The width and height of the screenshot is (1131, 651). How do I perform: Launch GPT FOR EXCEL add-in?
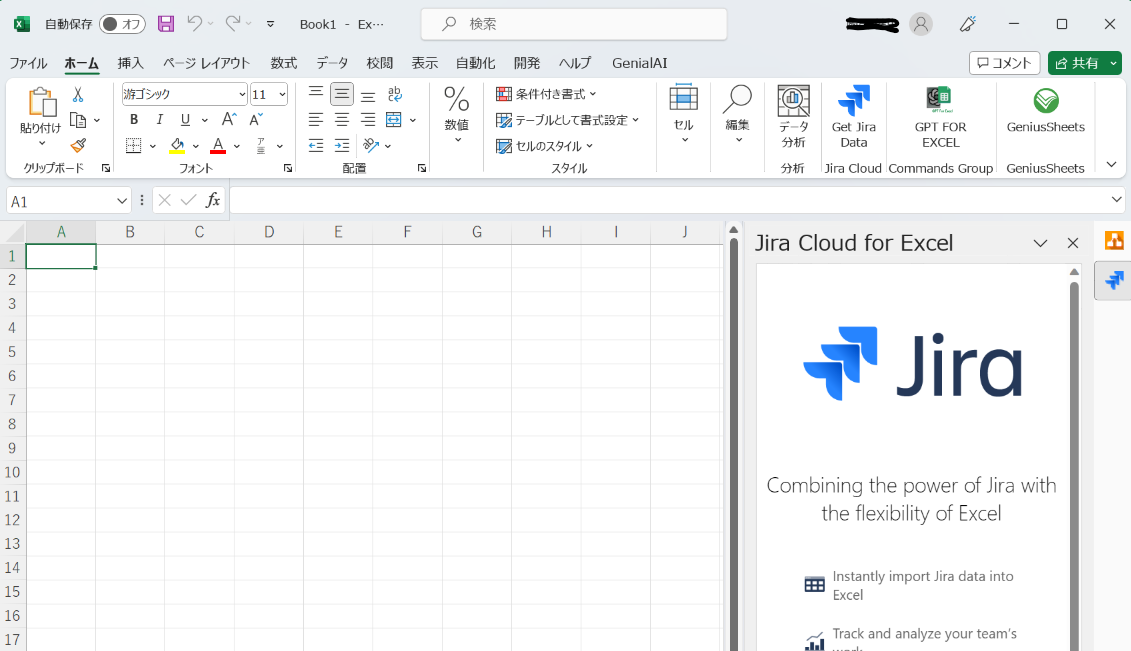click(941, 117)
